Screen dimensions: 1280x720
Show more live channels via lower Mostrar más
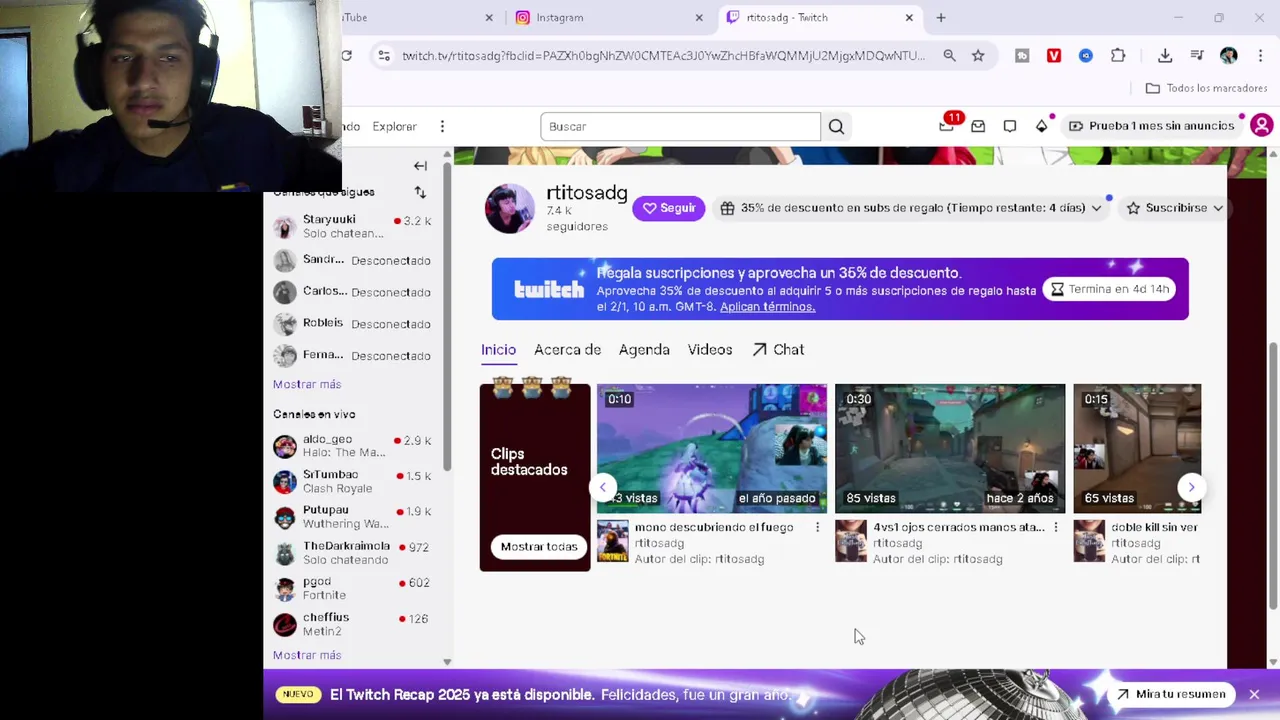(307, 655)
